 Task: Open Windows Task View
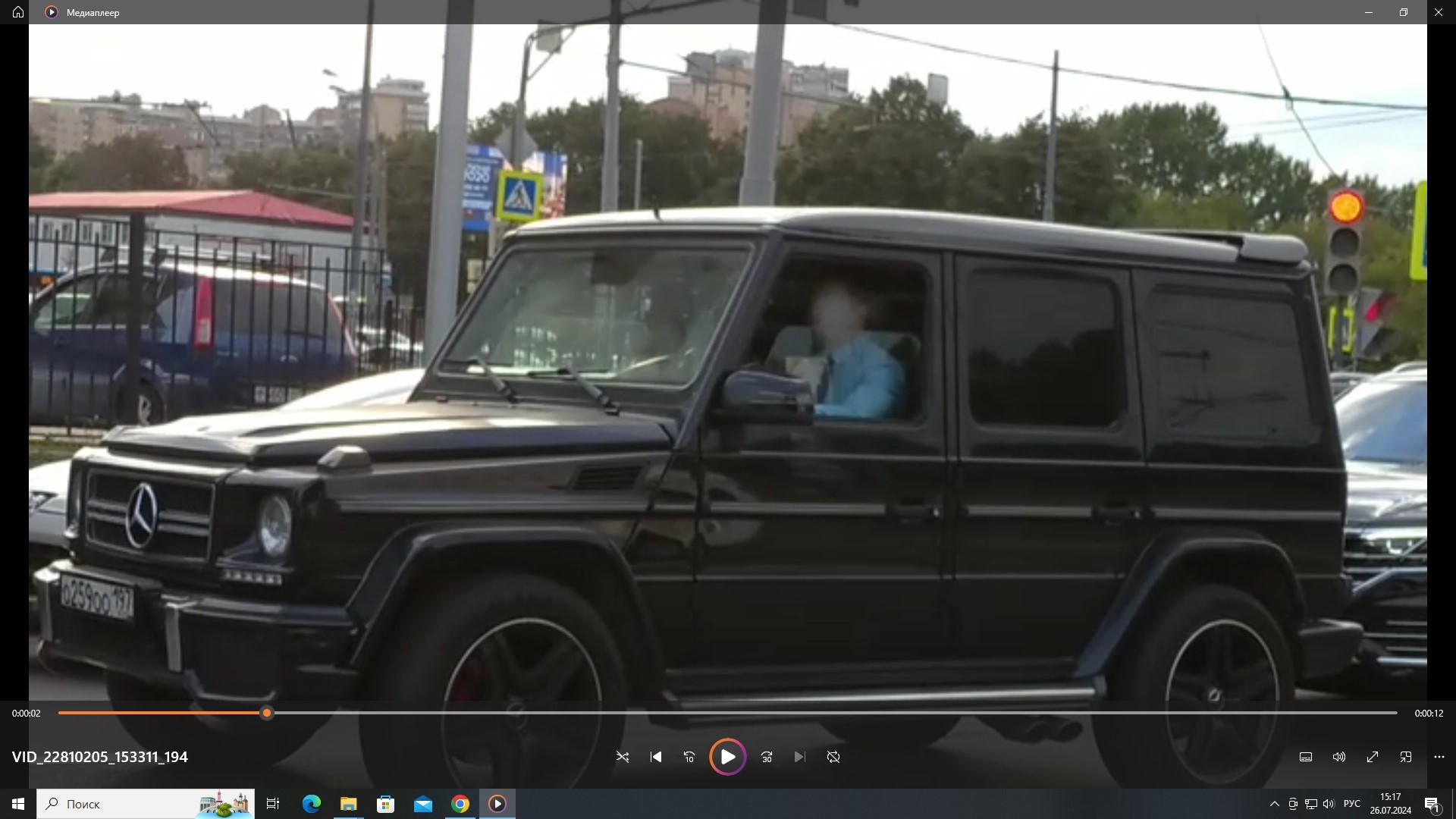click(273, 804)
